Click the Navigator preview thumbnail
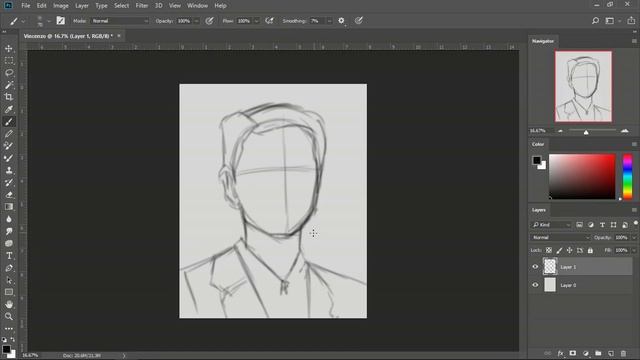Image resolution: width=640 pixels, height=360 pixels. click(583, 87)
